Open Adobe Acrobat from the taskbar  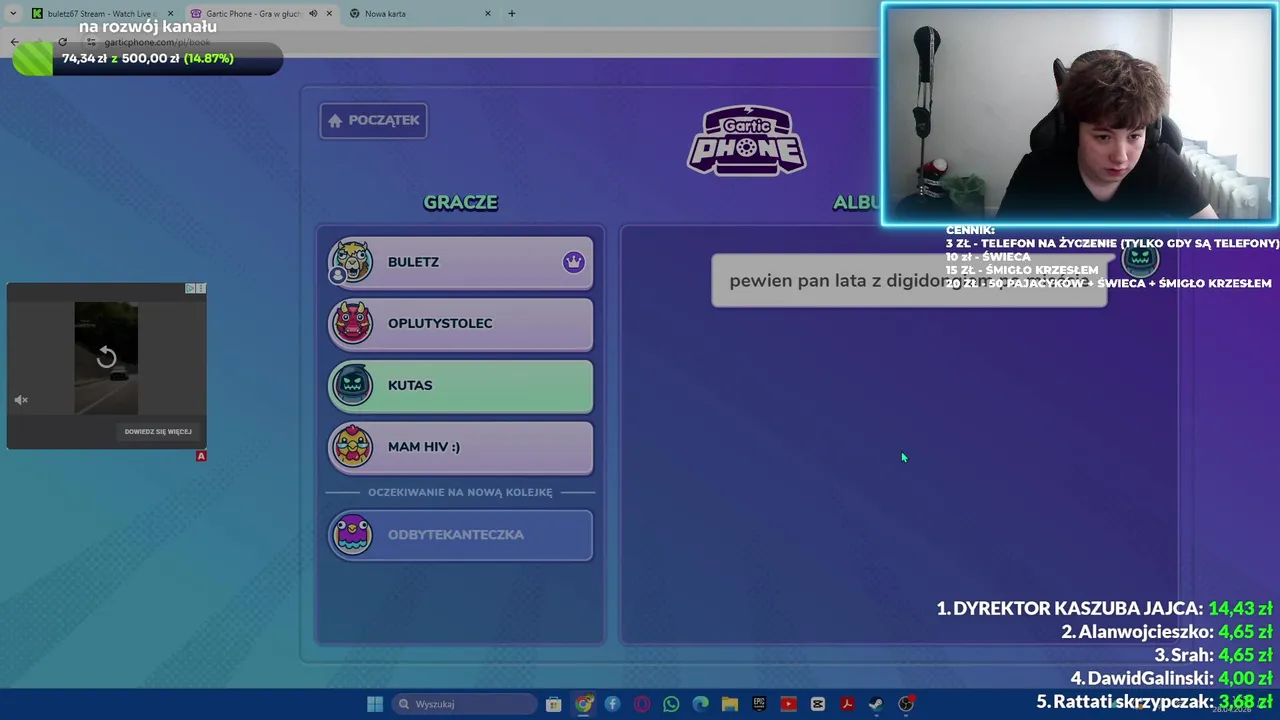(x=847, y=704)
